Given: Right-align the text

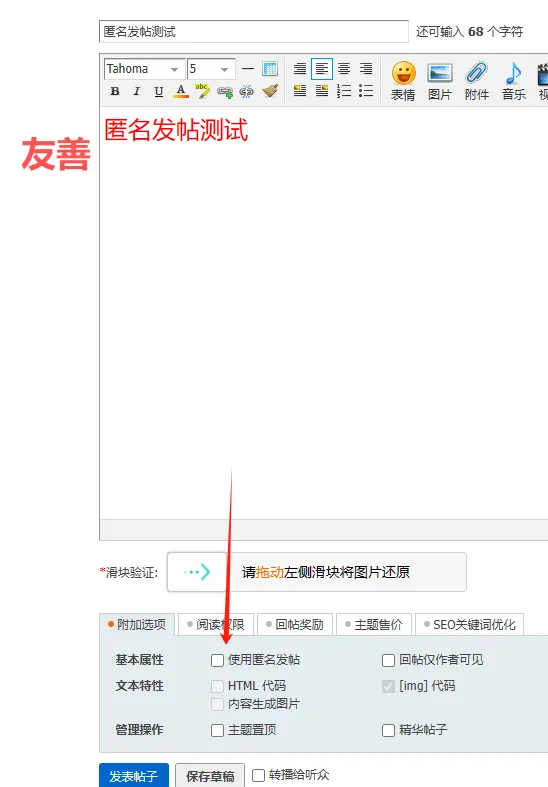Looking at the screenshot, I should click(x=366, y=69).
